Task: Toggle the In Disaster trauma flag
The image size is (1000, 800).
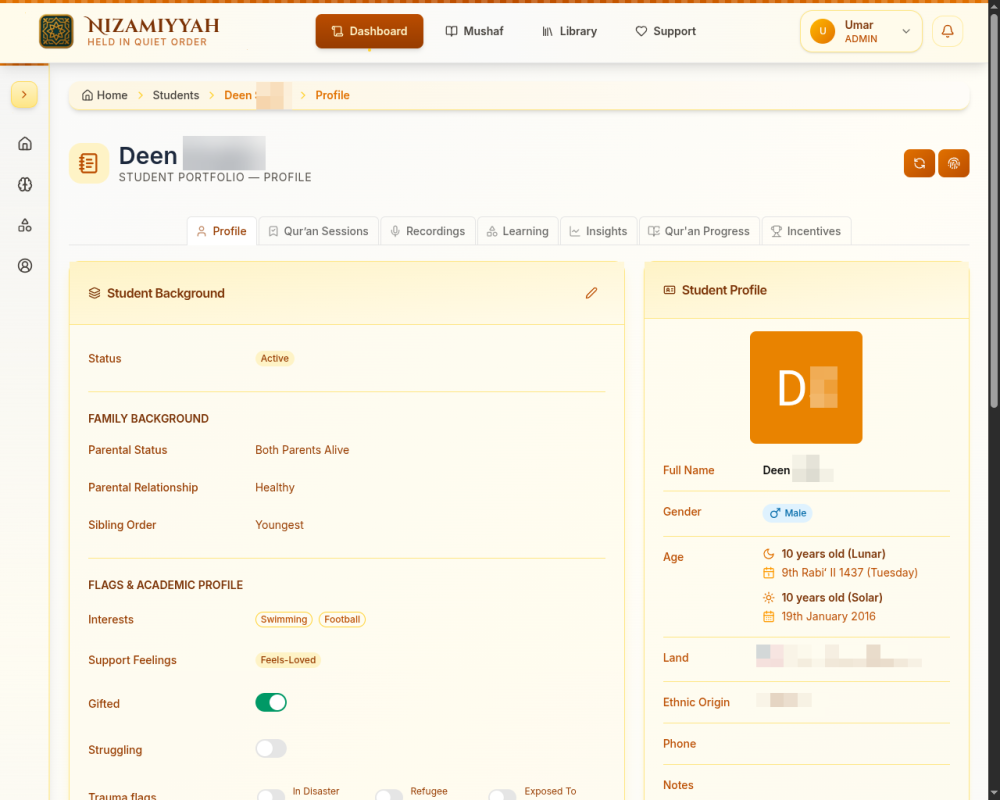Action: pos(271,796)
